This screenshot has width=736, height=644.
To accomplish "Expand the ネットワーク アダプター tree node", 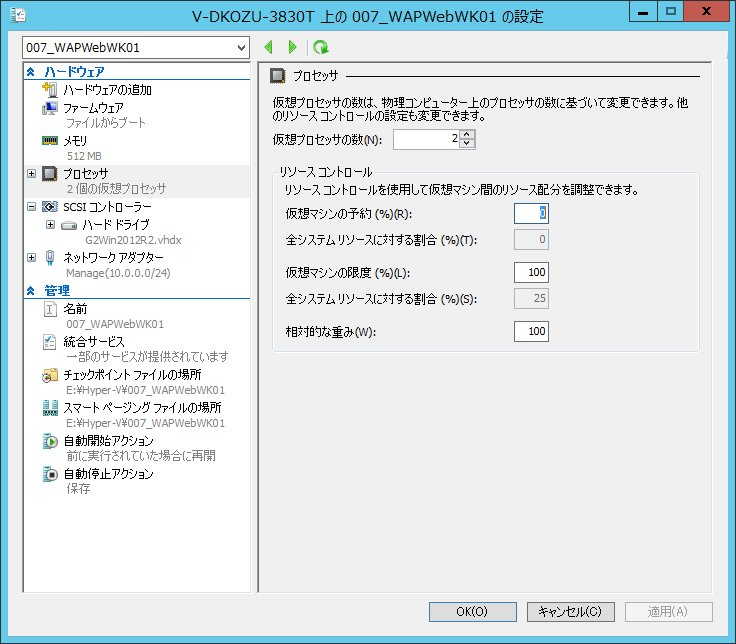I will (x=31, y=257).
